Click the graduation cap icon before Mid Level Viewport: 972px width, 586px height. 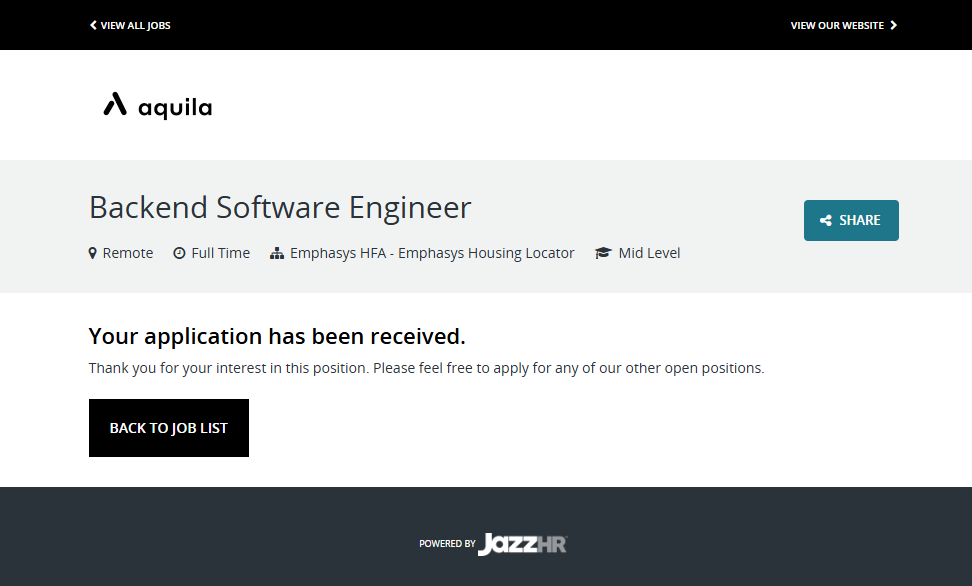pyautogui.click(x=603, y=253)
